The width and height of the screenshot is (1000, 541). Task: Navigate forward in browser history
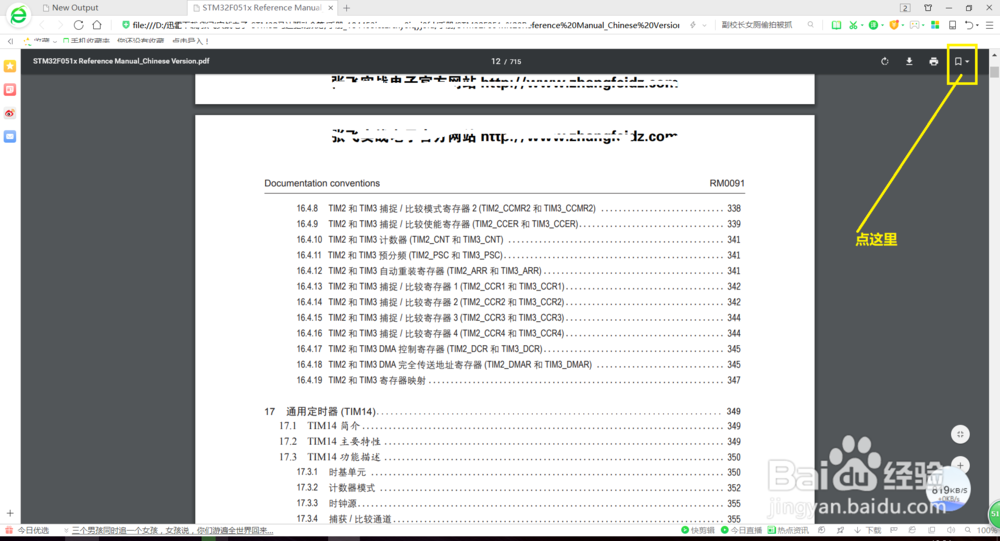(60, 25)
